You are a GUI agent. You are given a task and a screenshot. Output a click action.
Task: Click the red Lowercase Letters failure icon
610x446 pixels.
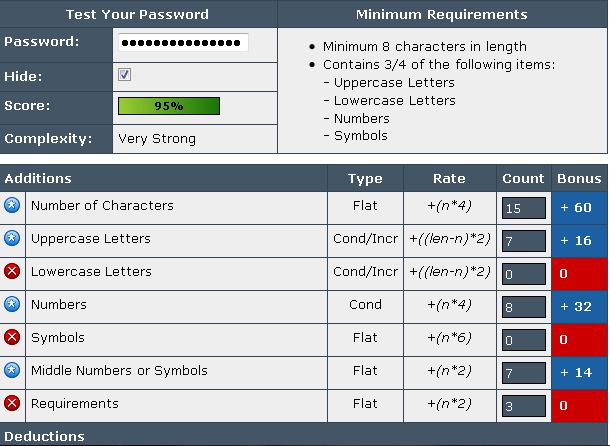tap(12, 272)
